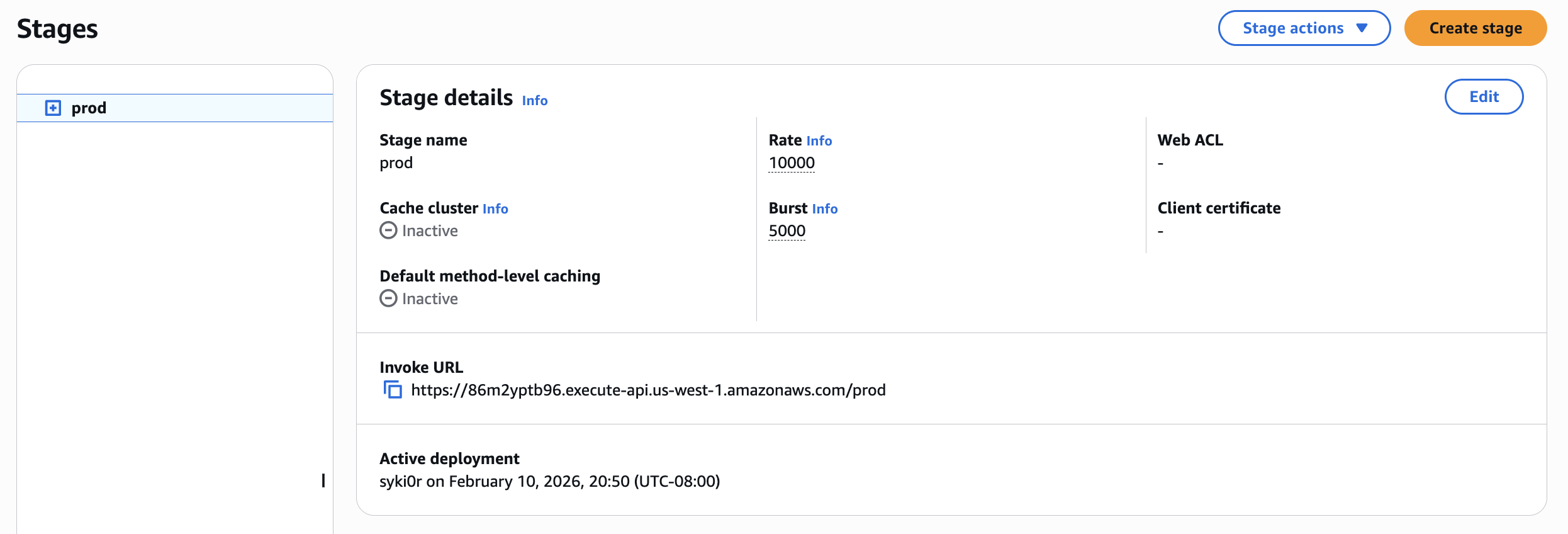
Task: Click the Cache cluster Inactive status icon
Action: [x=388, y=230]
